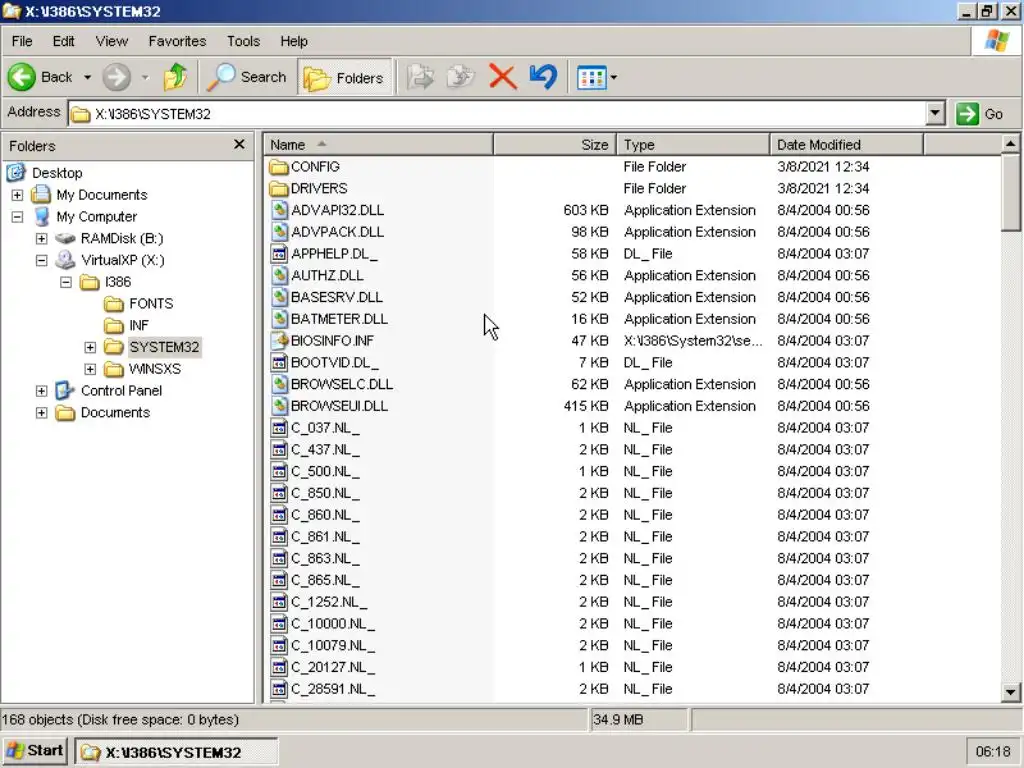The image size is (1024, 768).
Task: Open the address bar dropdown
Action: pyautogui.click(x=935, y=114)
